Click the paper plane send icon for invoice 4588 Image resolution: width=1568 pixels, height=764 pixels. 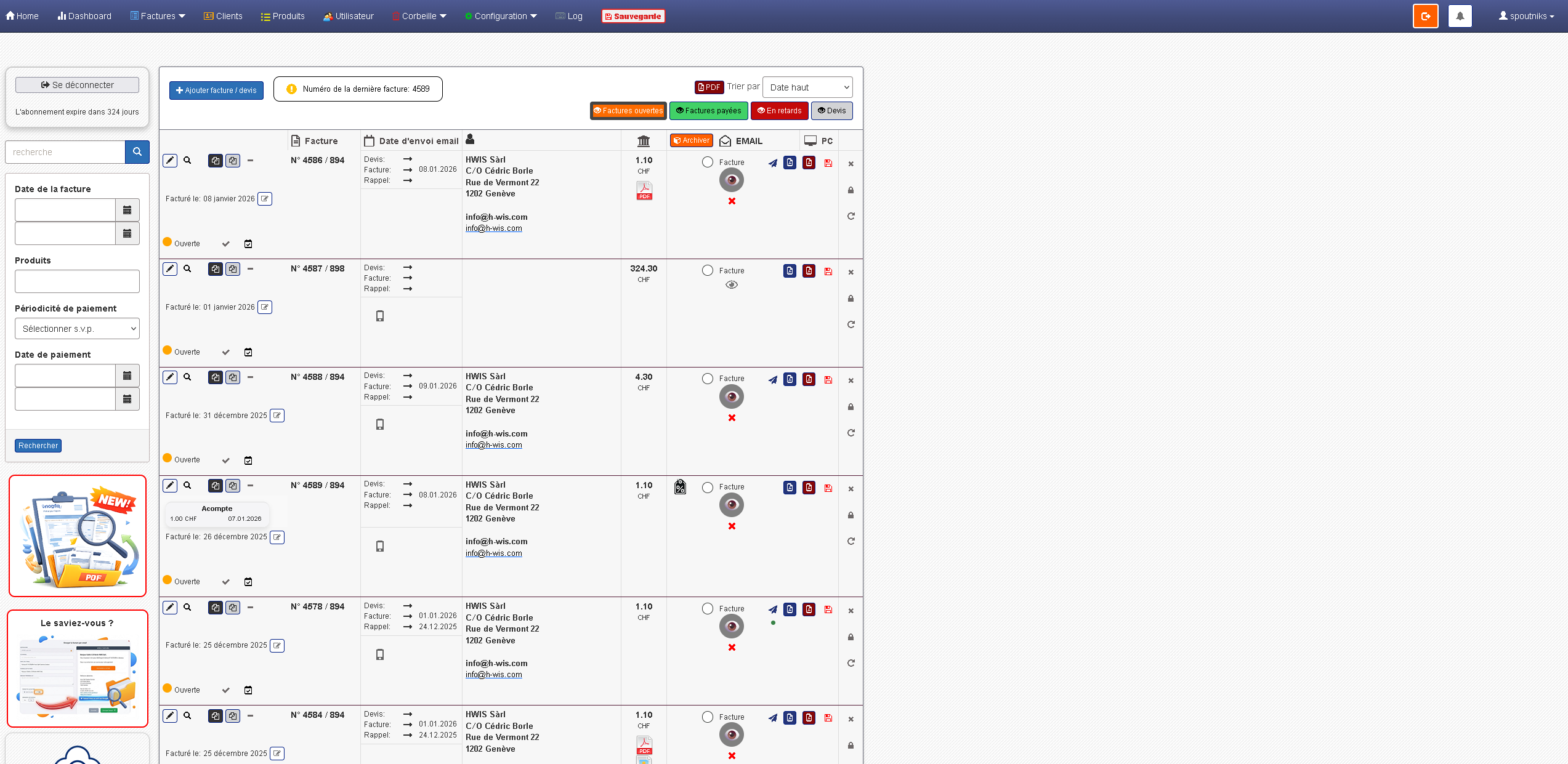(772, 380)
